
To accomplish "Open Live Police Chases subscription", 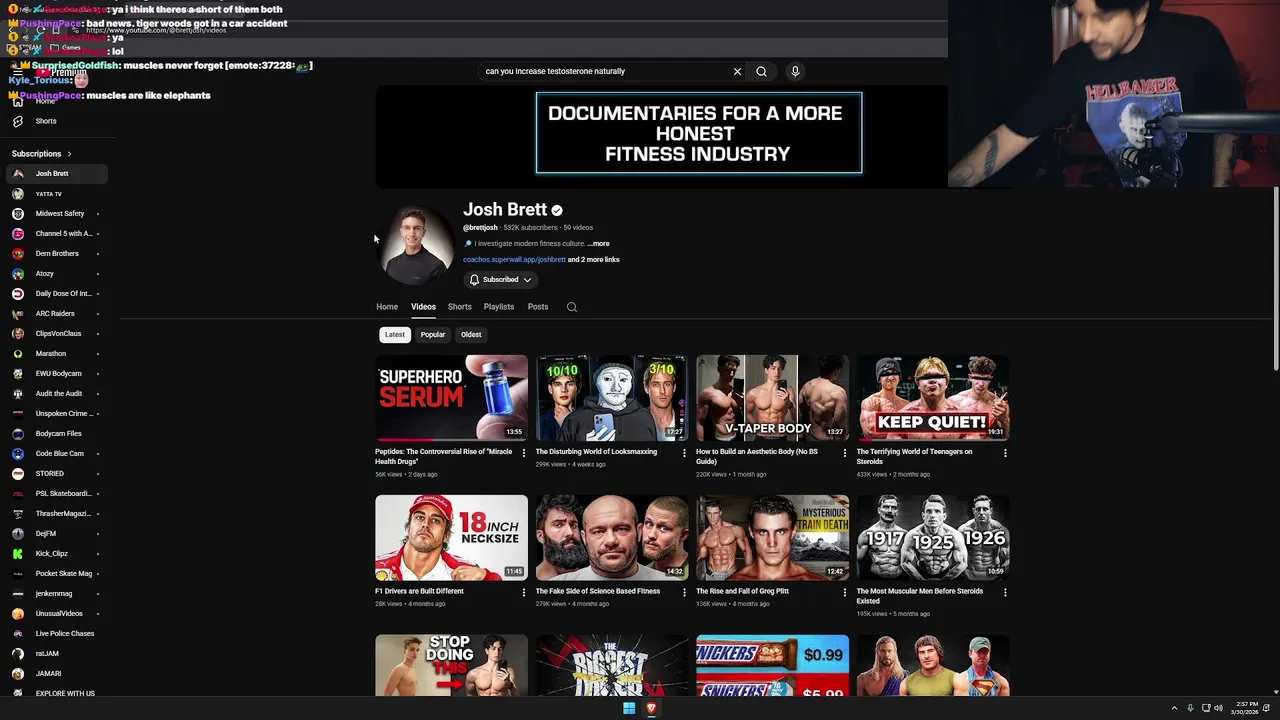I will click(56, 634).
